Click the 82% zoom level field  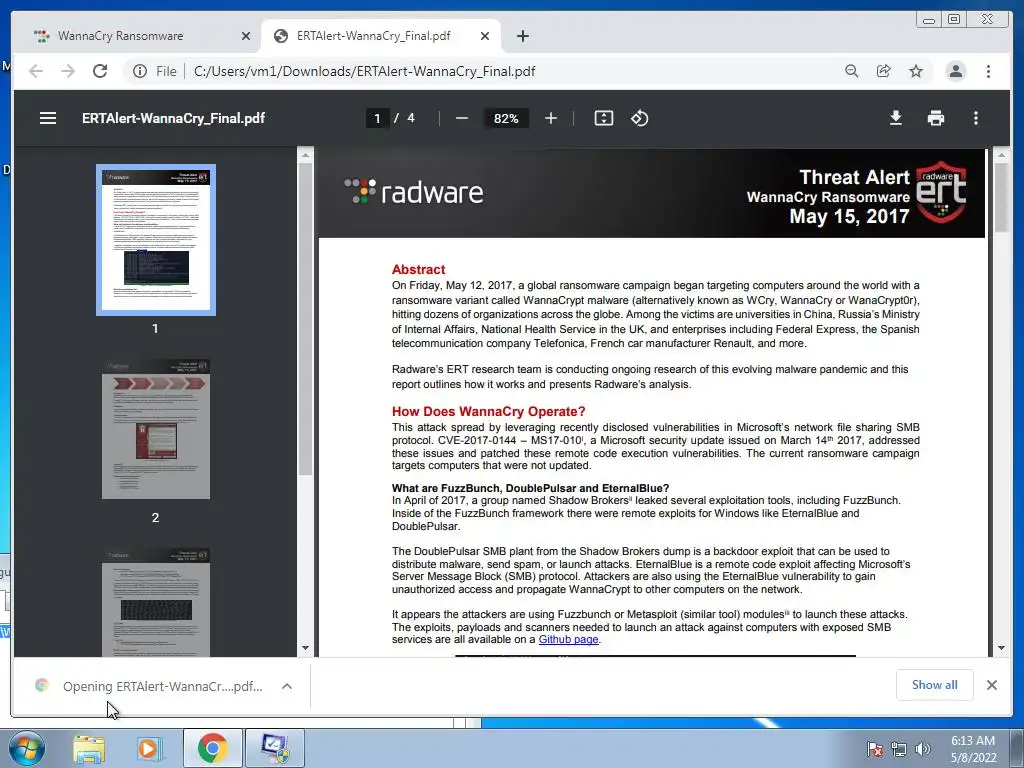click(x=506, y=118)
